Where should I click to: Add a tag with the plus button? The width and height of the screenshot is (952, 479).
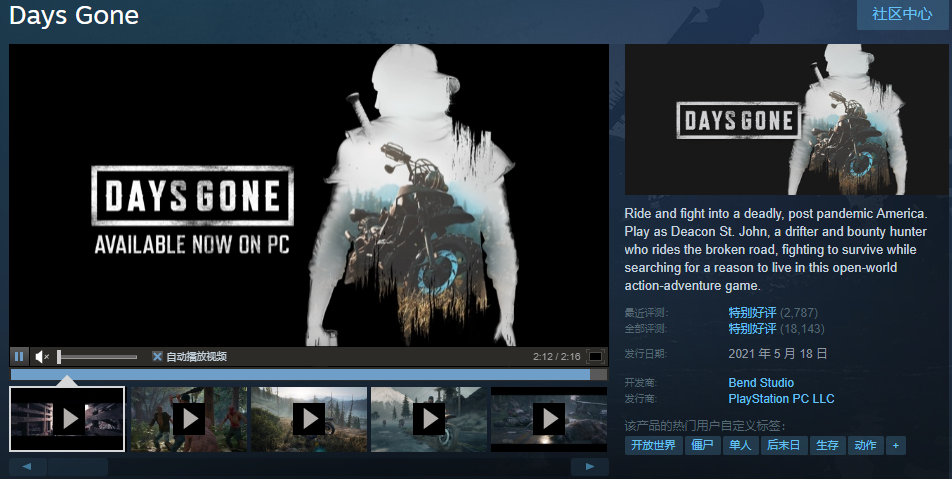[896, 445]
